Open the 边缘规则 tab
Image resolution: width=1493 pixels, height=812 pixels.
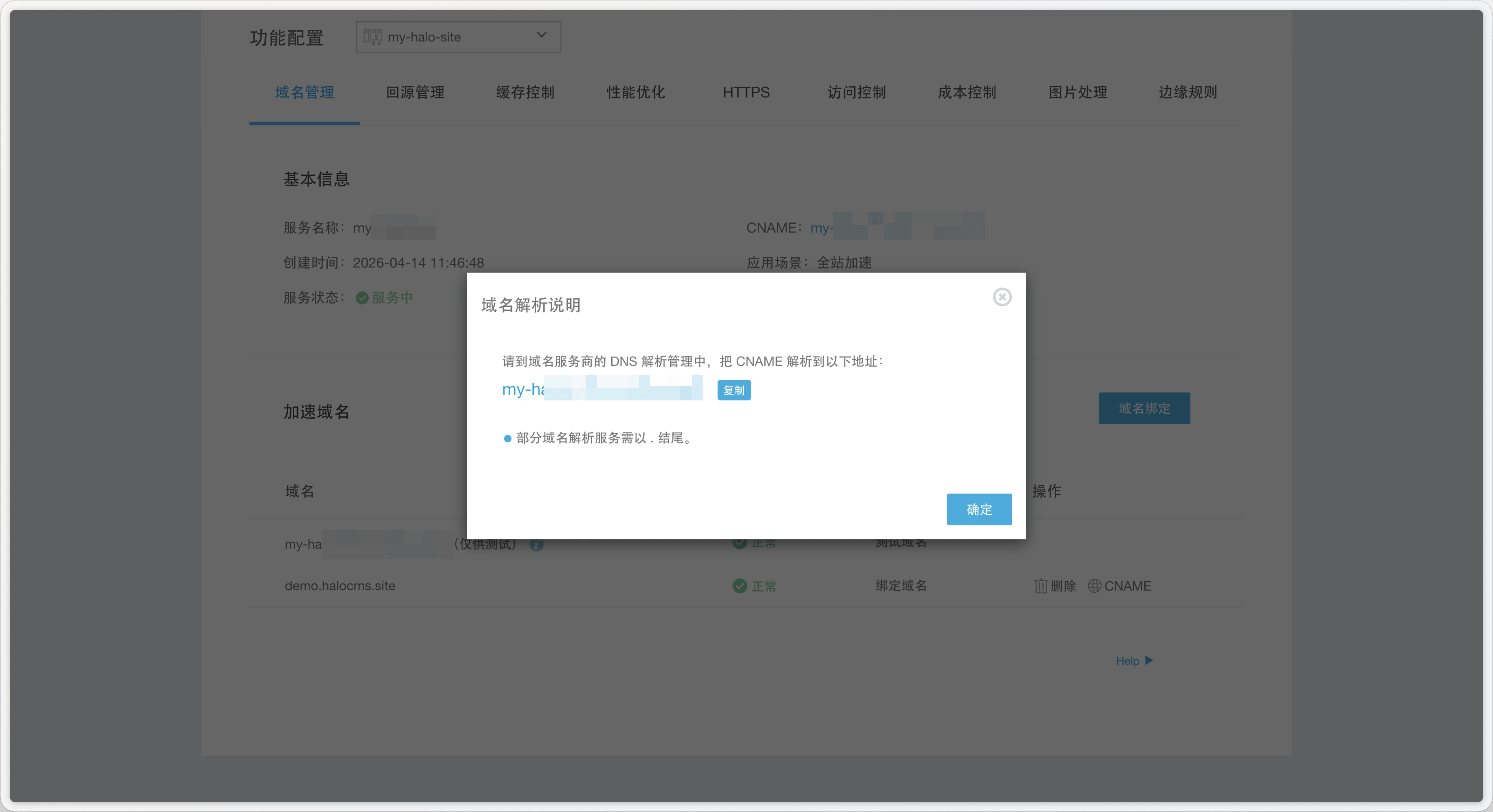(1188, 92)
